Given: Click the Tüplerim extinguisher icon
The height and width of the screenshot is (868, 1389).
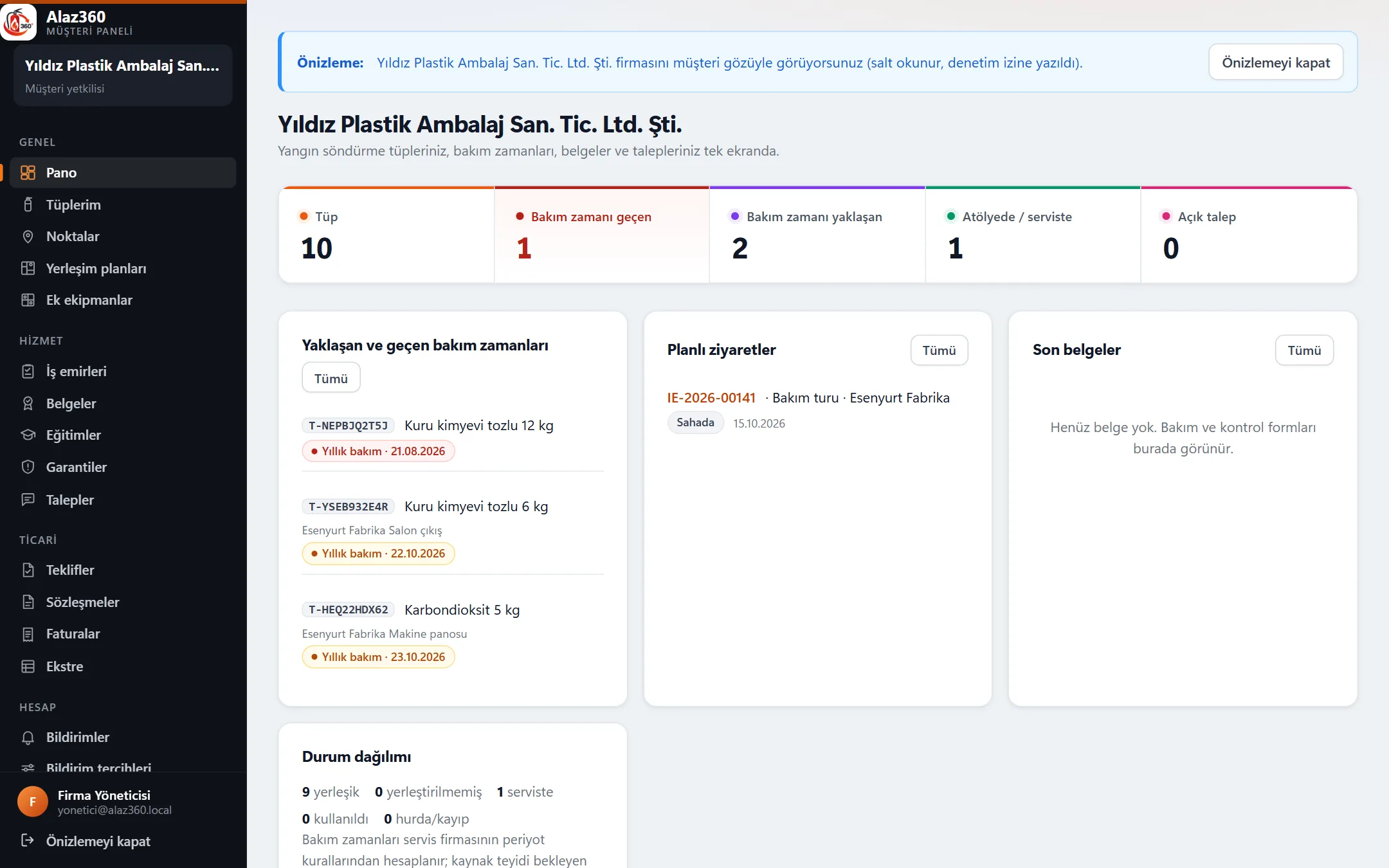Looking at the screenshot, I should tap(28, 204).
